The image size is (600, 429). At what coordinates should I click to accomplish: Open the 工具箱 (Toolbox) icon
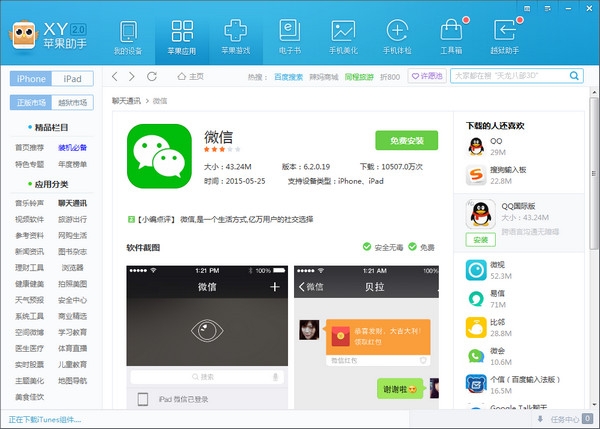451,36
